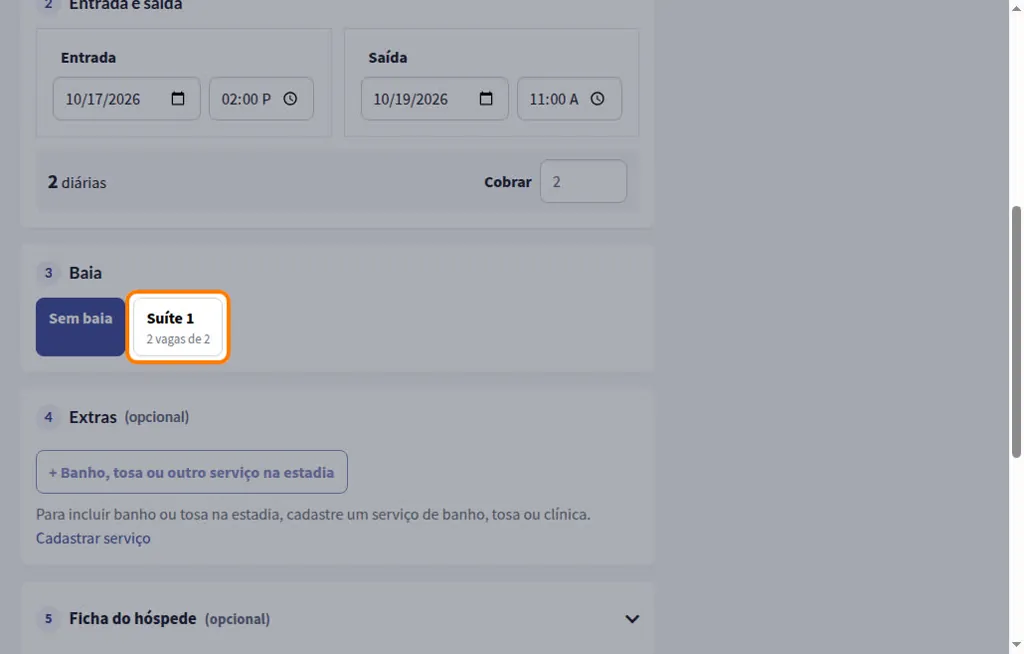Viewport: 1024px width, 654px height.
Task: Click the 'Baia' section heading
Action: [x=86, y=272]
